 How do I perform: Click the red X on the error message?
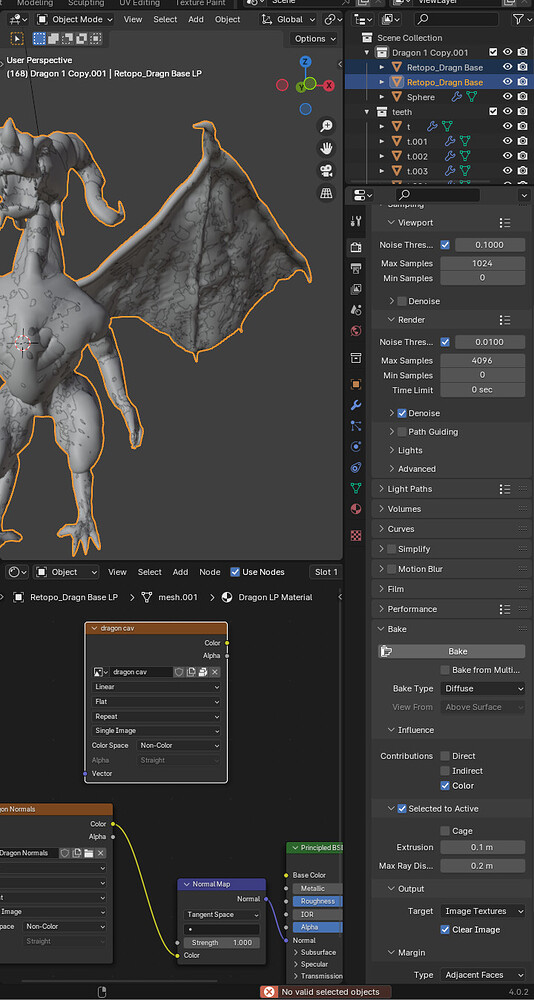point(269,992)
